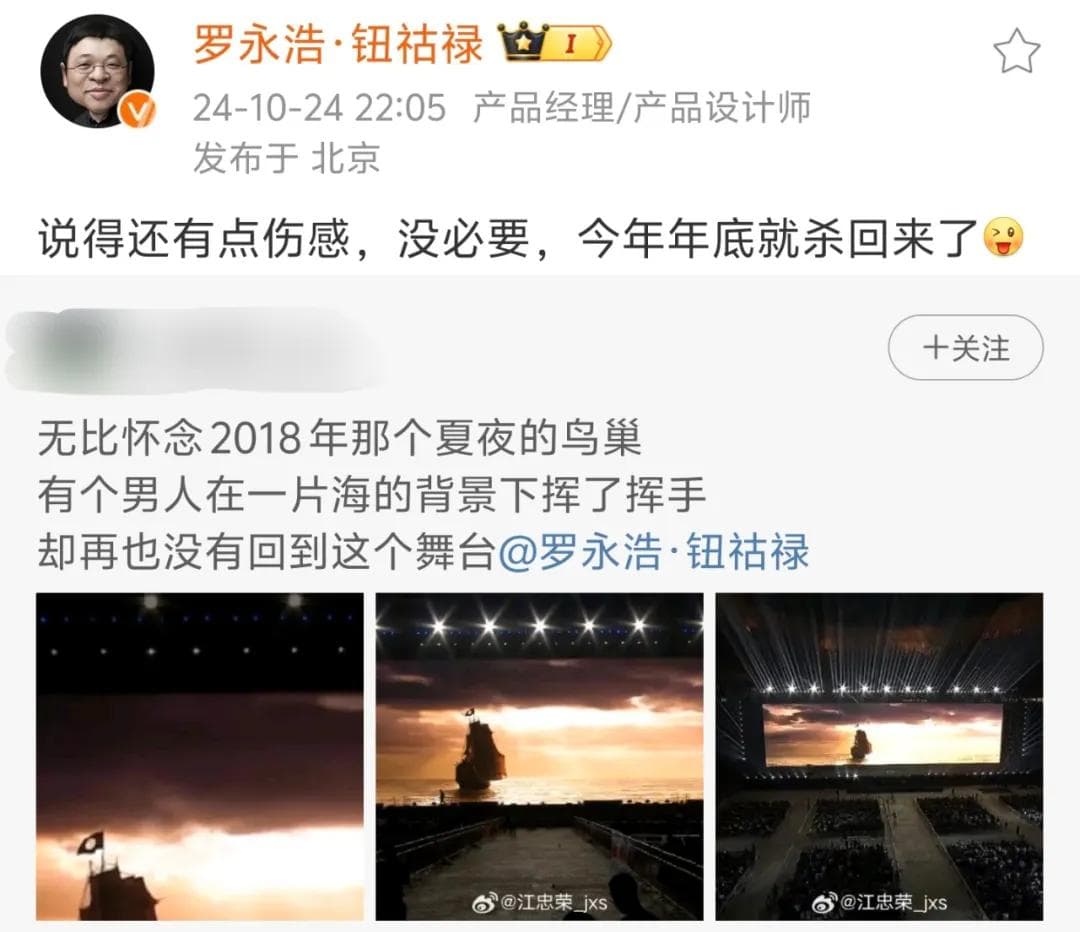Open the poster's round avatar photo
Viewport: 1080px width, 932px height.
97,71
